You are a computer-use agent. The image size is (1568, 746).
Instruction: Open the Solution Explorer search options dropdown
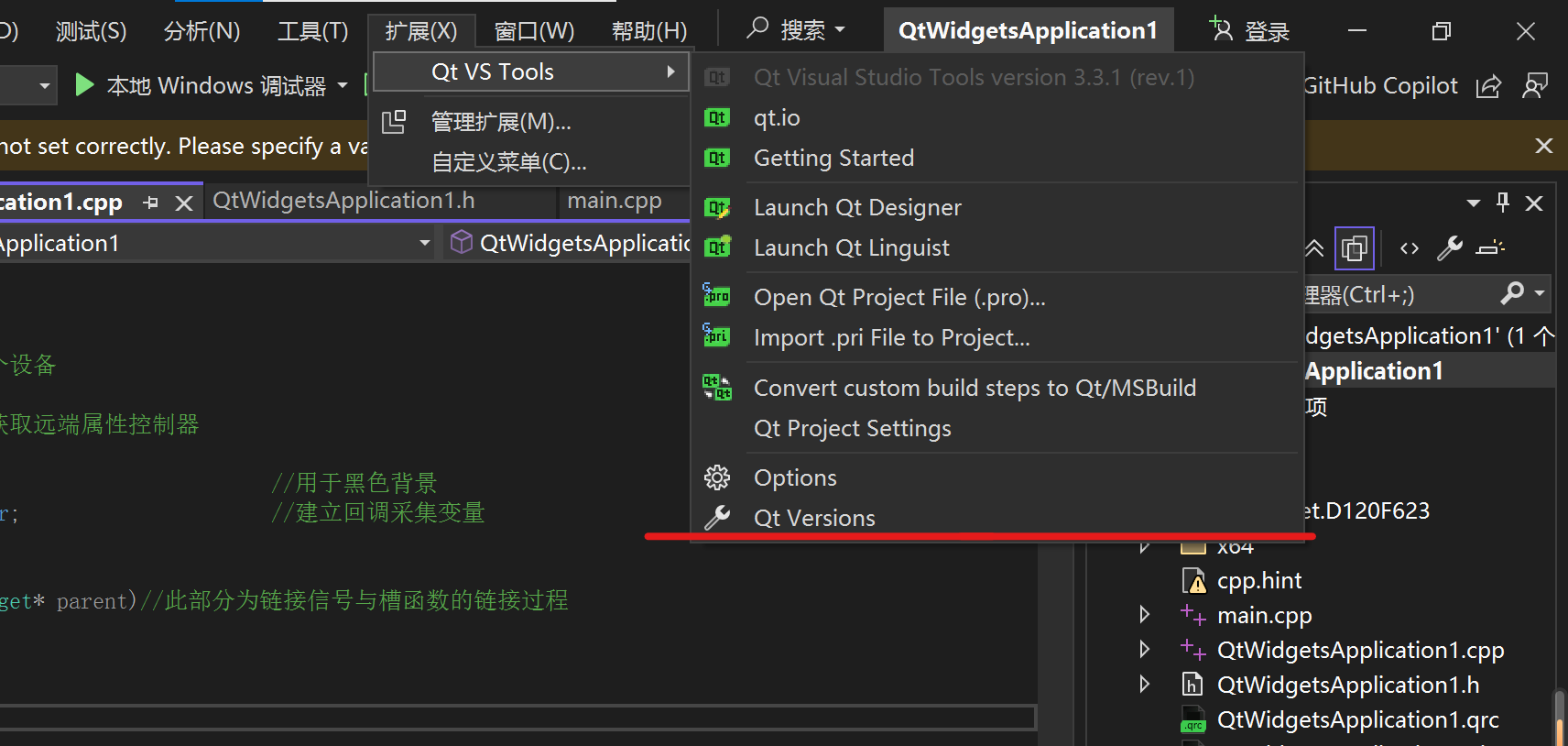tap(1540, 293)
